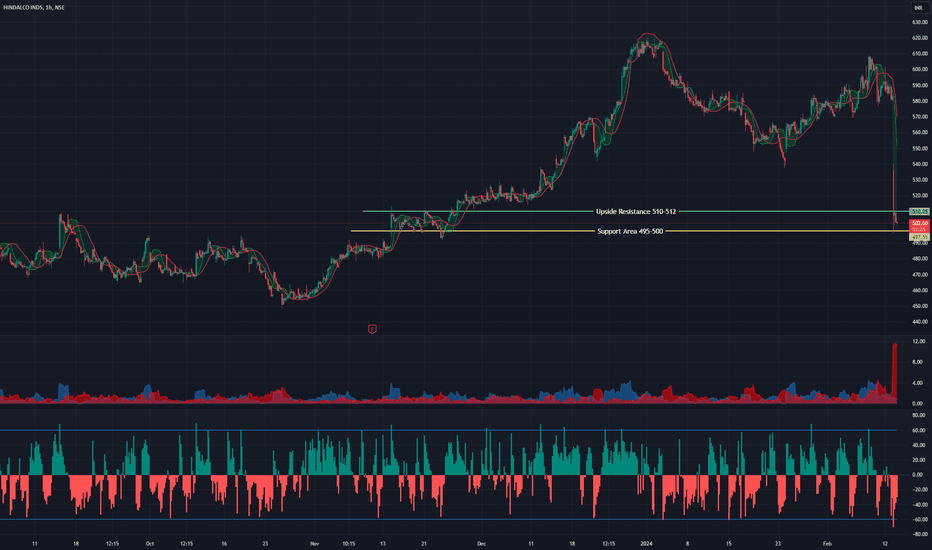
Task: Click the 440.00 price axis label
Action: [920, 322]
